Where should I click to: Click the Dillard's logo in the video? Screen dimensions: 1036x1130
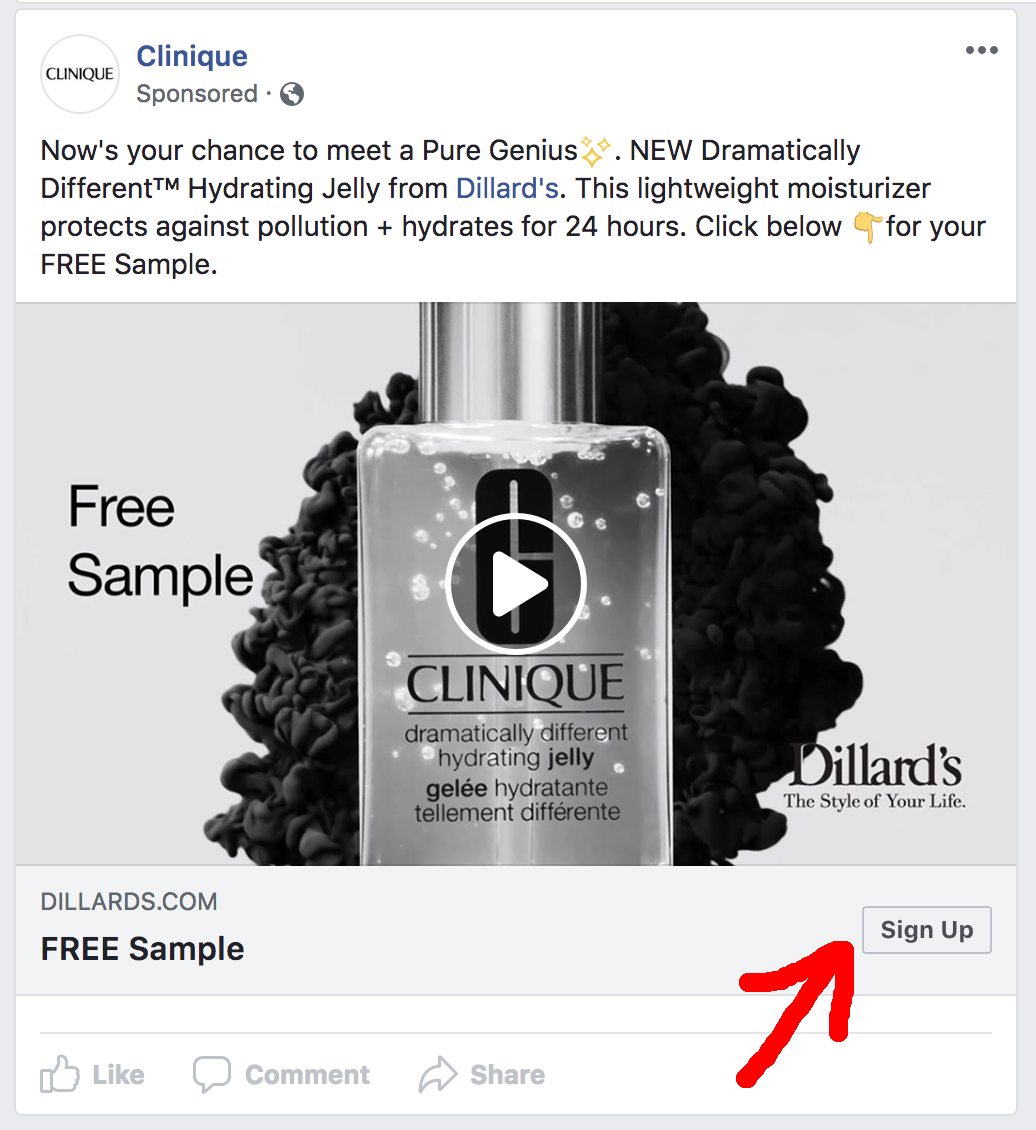point(875,777)
